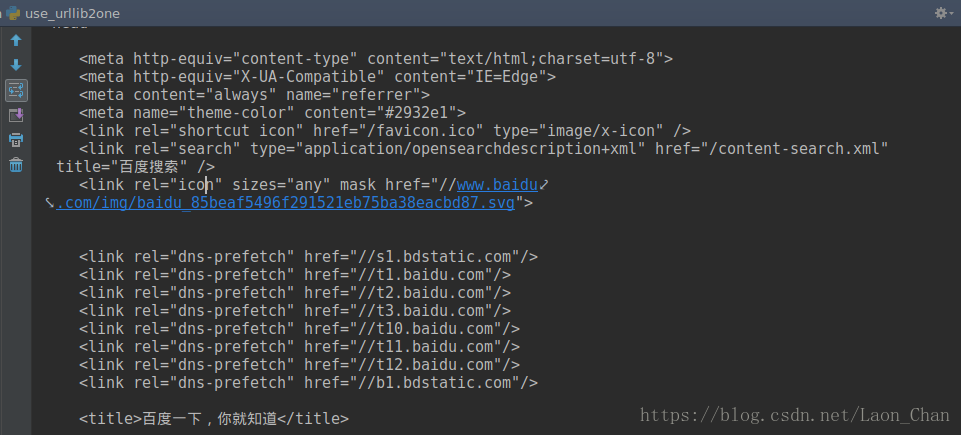The width and height of the screenshot is (961, 435).
Task: Expand the dropdown arrow beside the gear
Action: coord(951,13)
